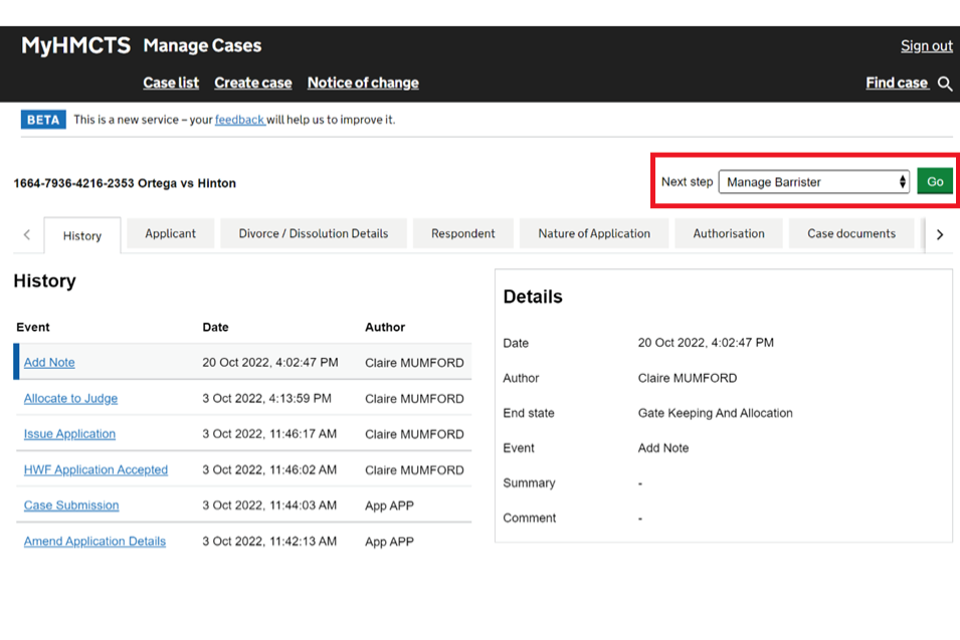The image size is (960, 640).
Task: Open Amend Application Details event
Action: pyautogui.click(x=95, y=542)
